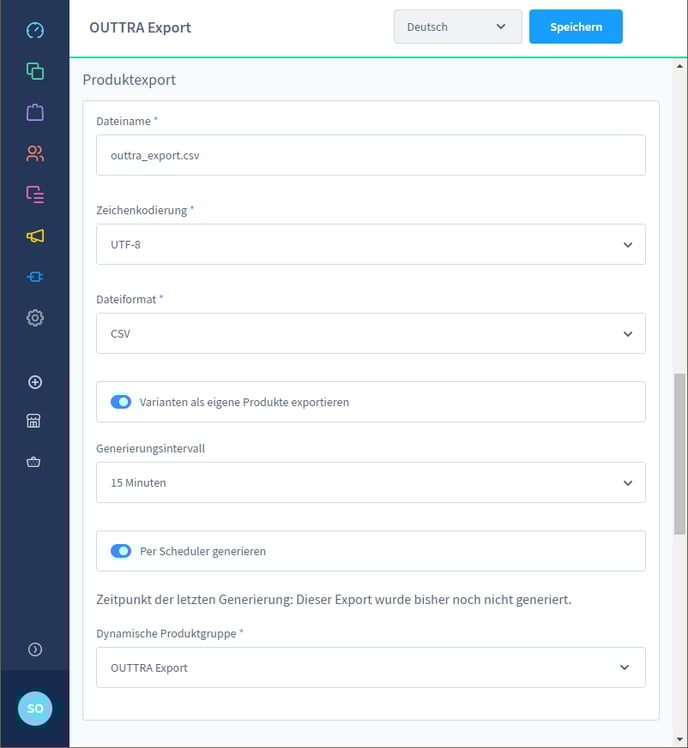
Task: Click the plus circle icon in sidebar
Action: pyautogui.click(x=35, y=382)
